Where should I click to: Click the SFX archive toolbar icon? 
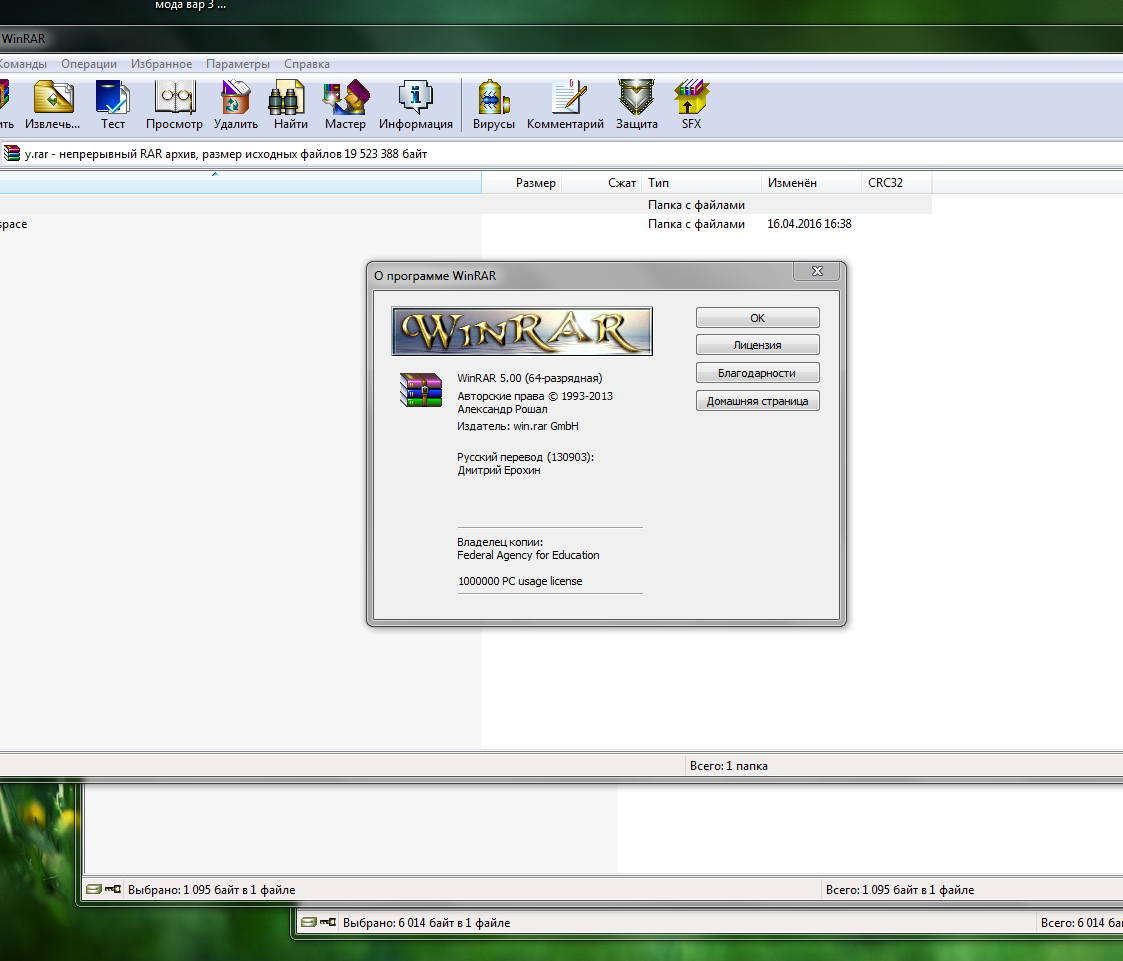coord(691,100)
